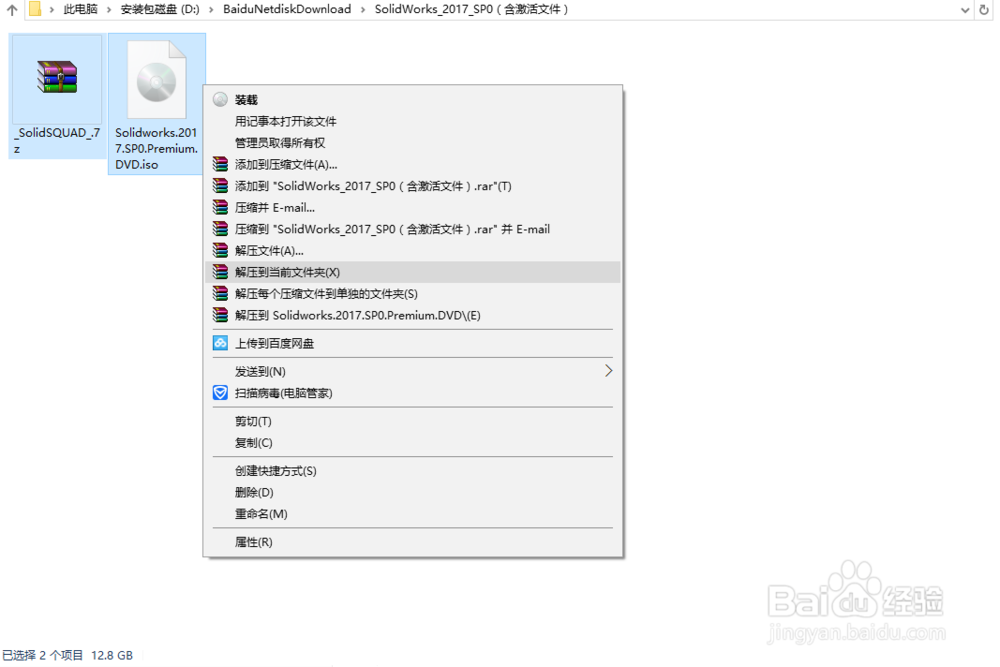Select the Solidworks.2017.SP0.Premium.DVD.iso disc icon
The image size is (1000, 667).
pos(157,80)
